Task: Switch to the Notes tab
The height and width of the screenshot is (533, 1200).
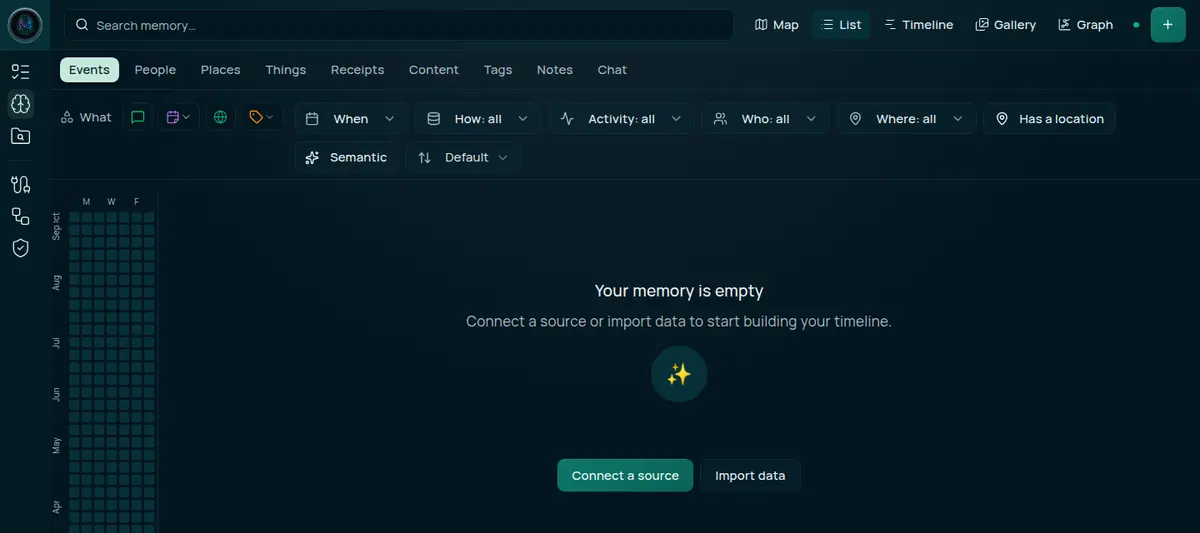Action: pyautogui.click(x=555, y=70)
